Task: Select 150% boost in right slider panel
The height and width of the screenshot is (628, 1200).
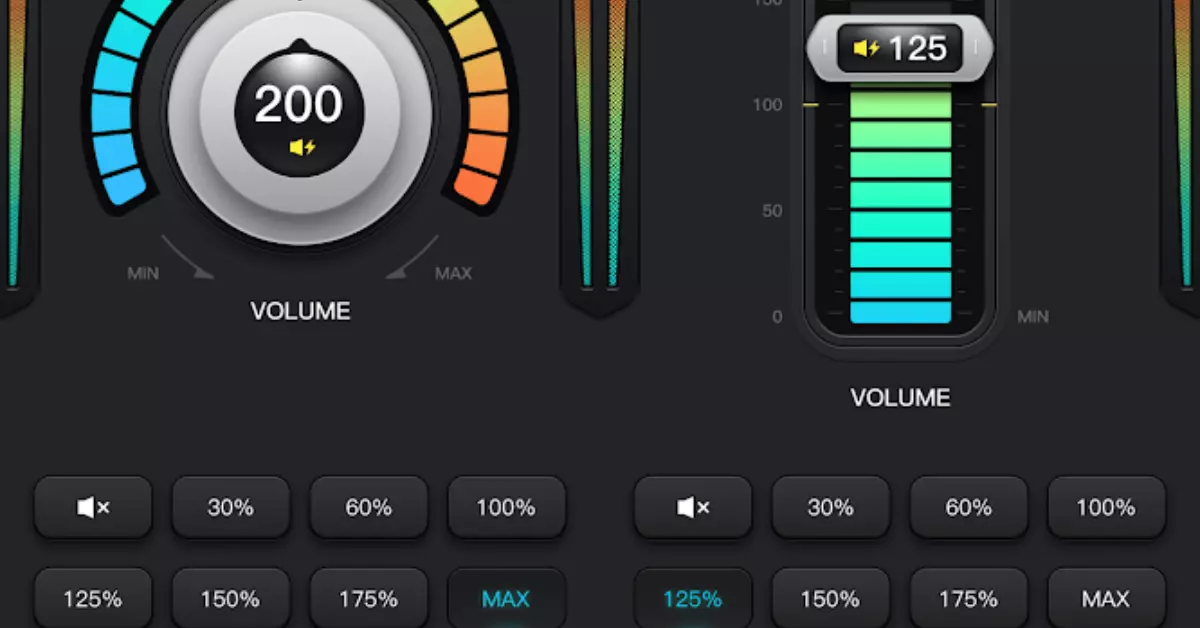Action: [x=831, y=598]
